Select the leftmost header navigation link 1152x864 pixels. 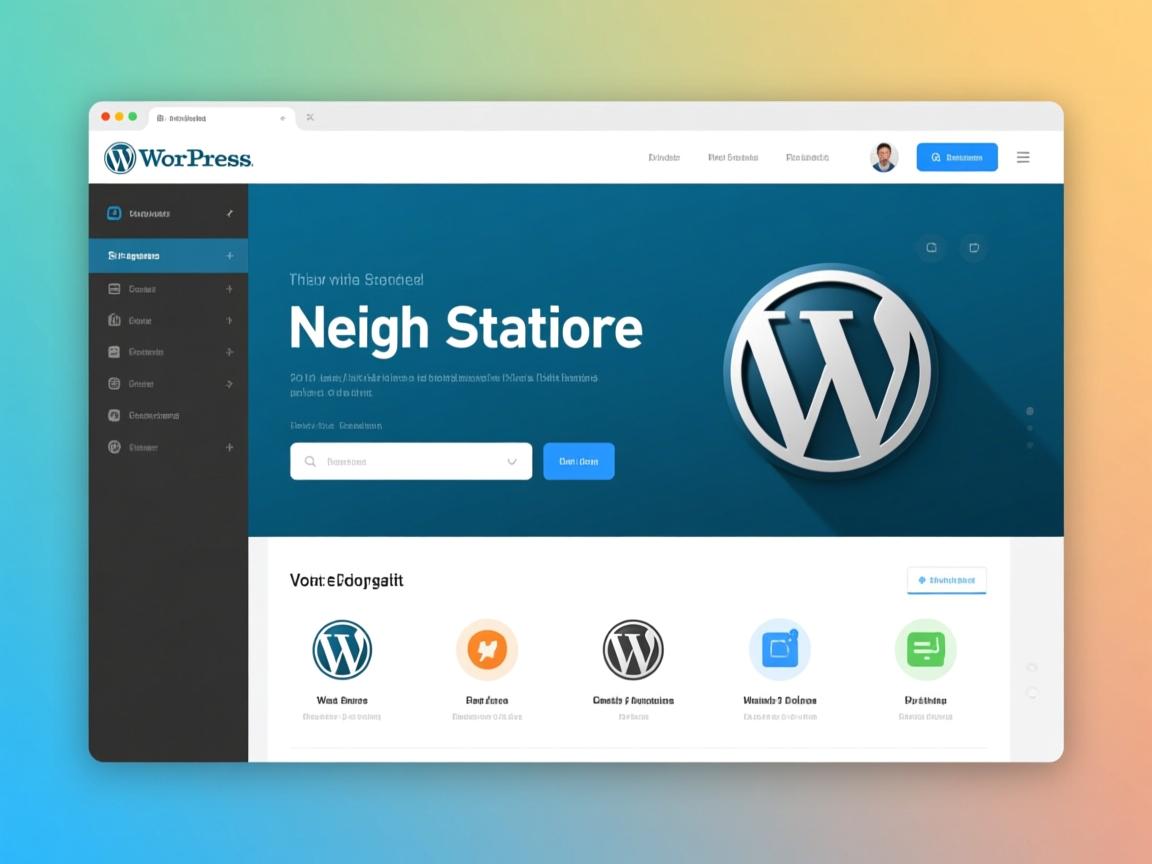(x=664, y=157)
